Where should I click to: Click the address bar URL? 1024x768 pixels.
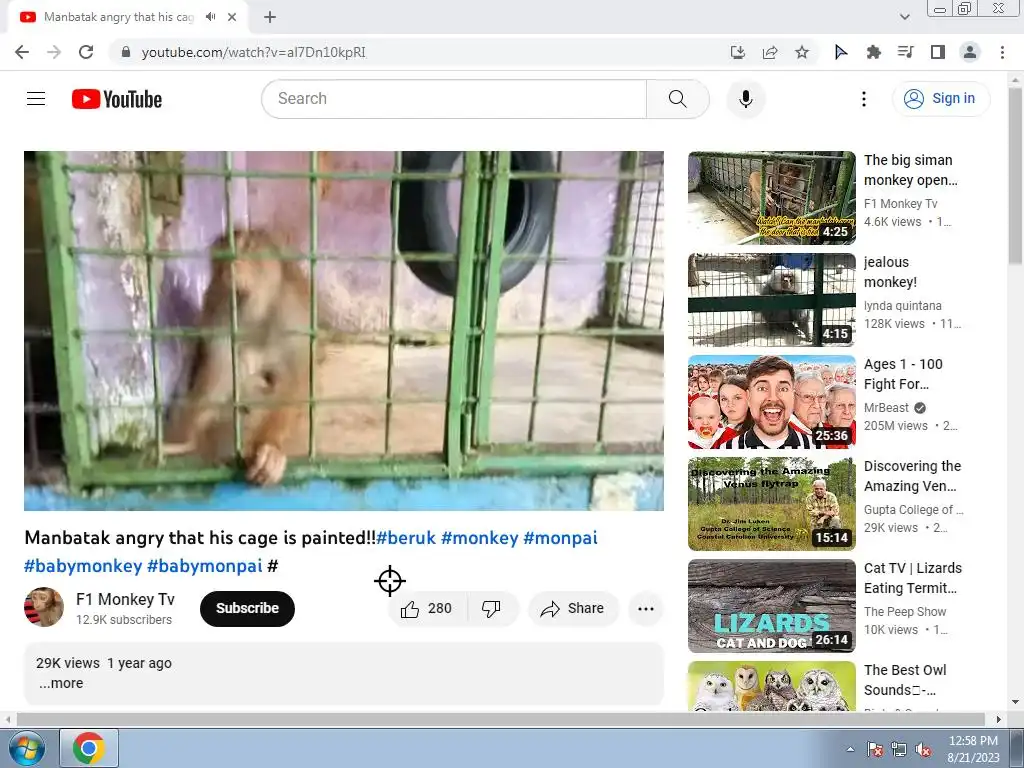click(253, 52)
